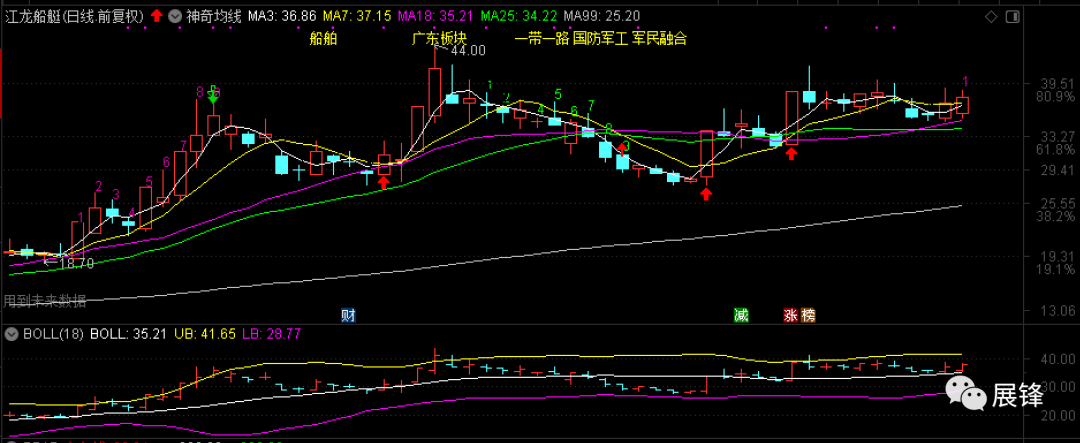Click the 18.70 low price label
This screenshot has width=1080, height=443.
click(x=75, y=263)
